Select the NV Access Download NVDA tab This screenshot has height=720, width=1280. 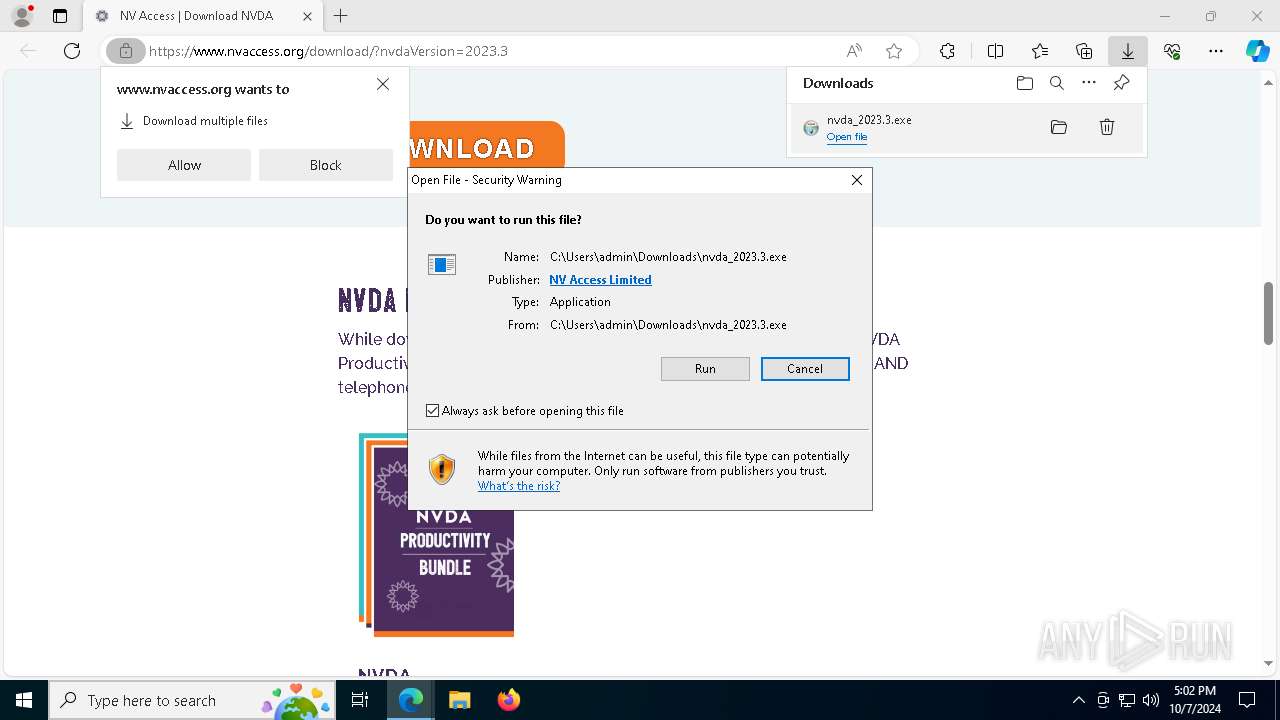tap(203, 16)
